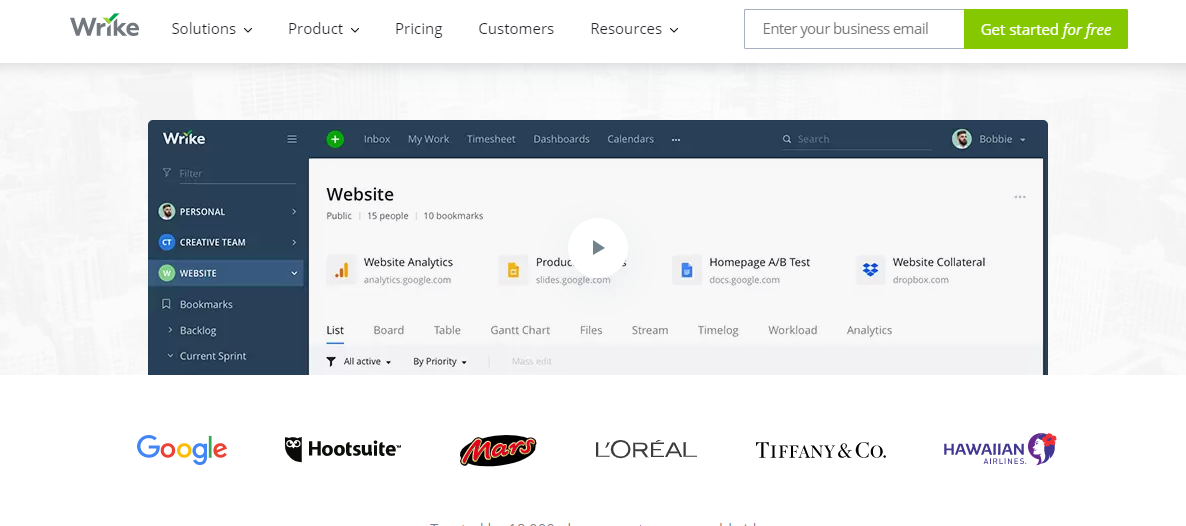Open the Resources dropdown menu
1186x526 pixels.
point(635,29)
